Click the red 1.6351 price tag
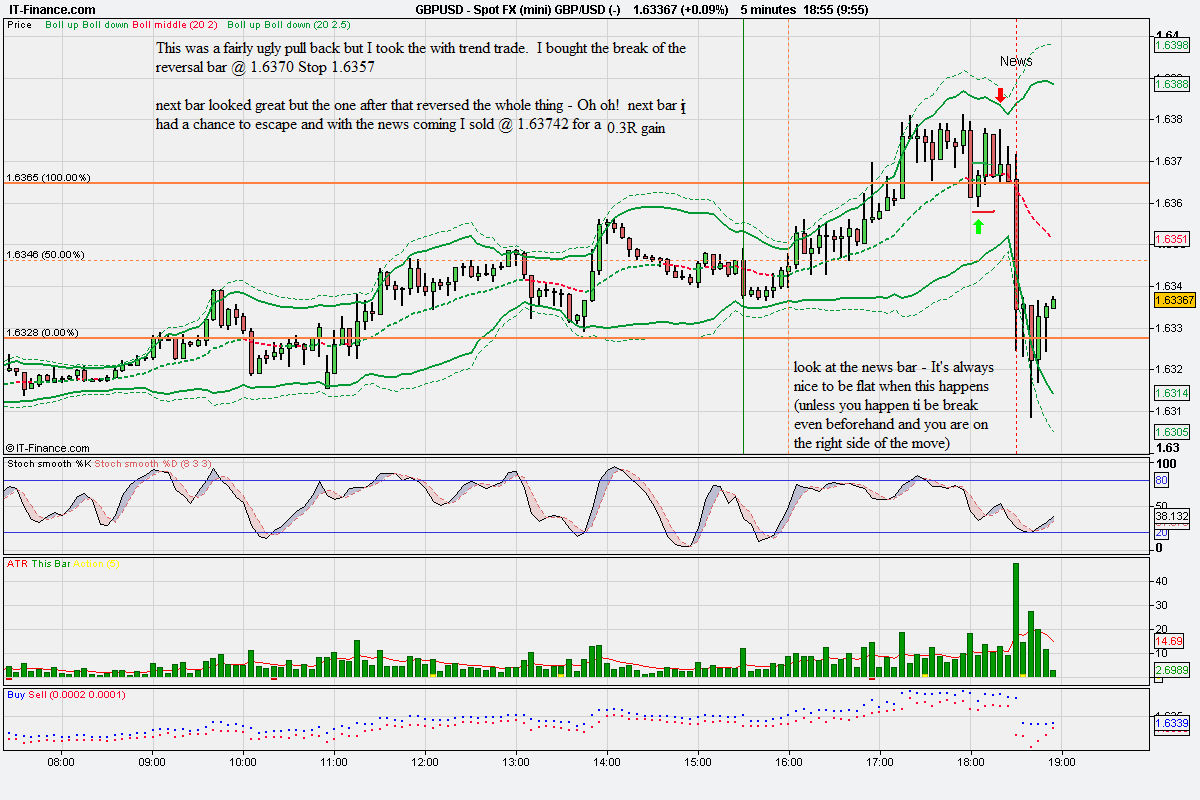The width and height of the screenshot is (1200, 800). 1172,240
